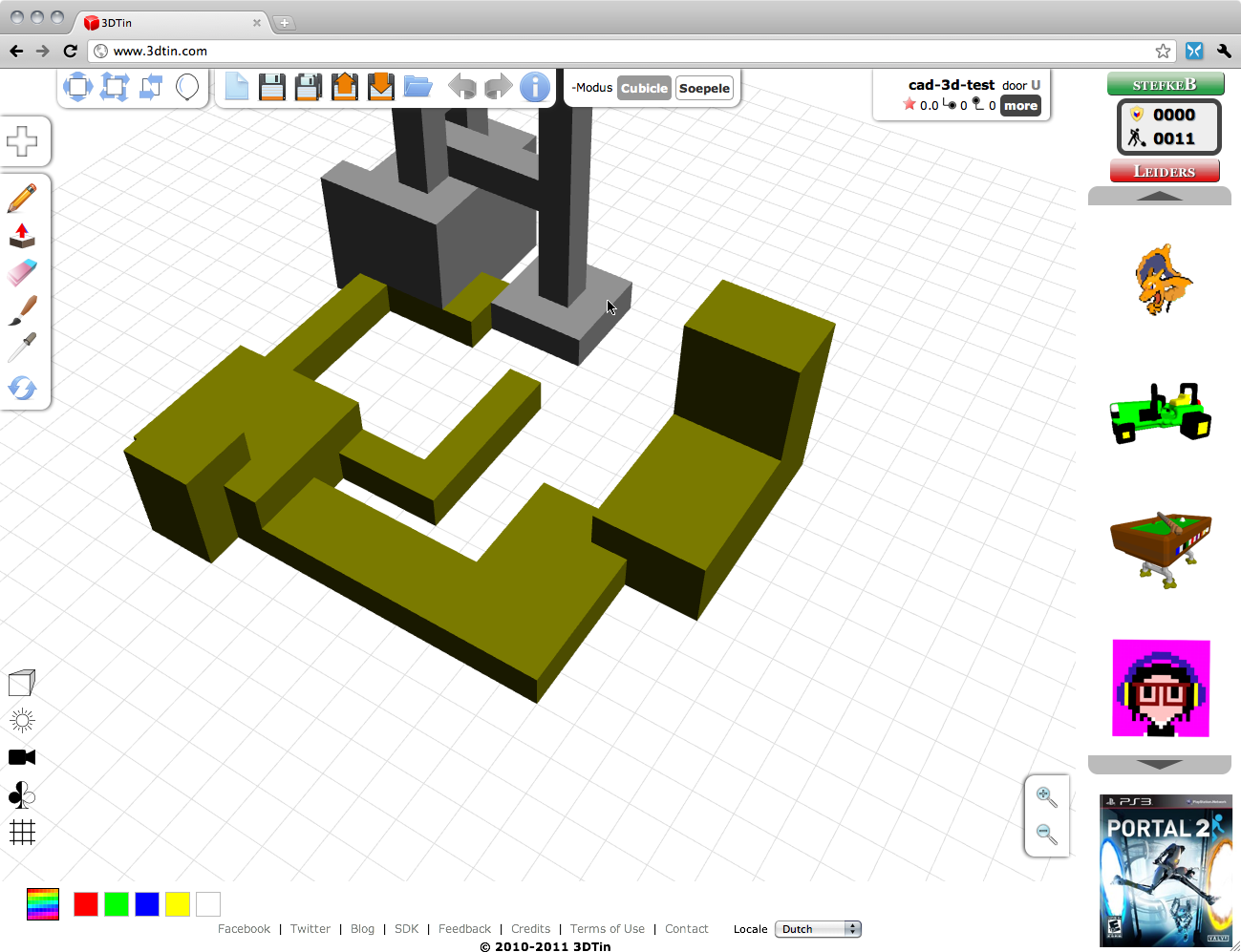
Task: Open the orange fox model thumbnail
Action: coord(1162,281)
